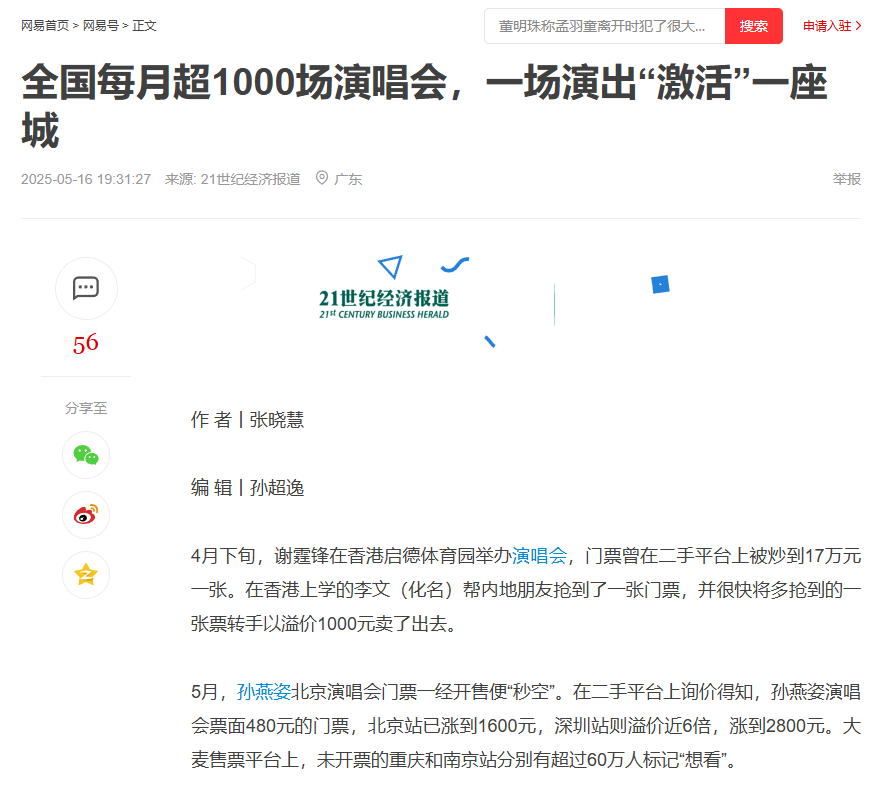Click the location pin icon beside 广东
This screenshot has height=805, width=890.
tap(322, 178)
